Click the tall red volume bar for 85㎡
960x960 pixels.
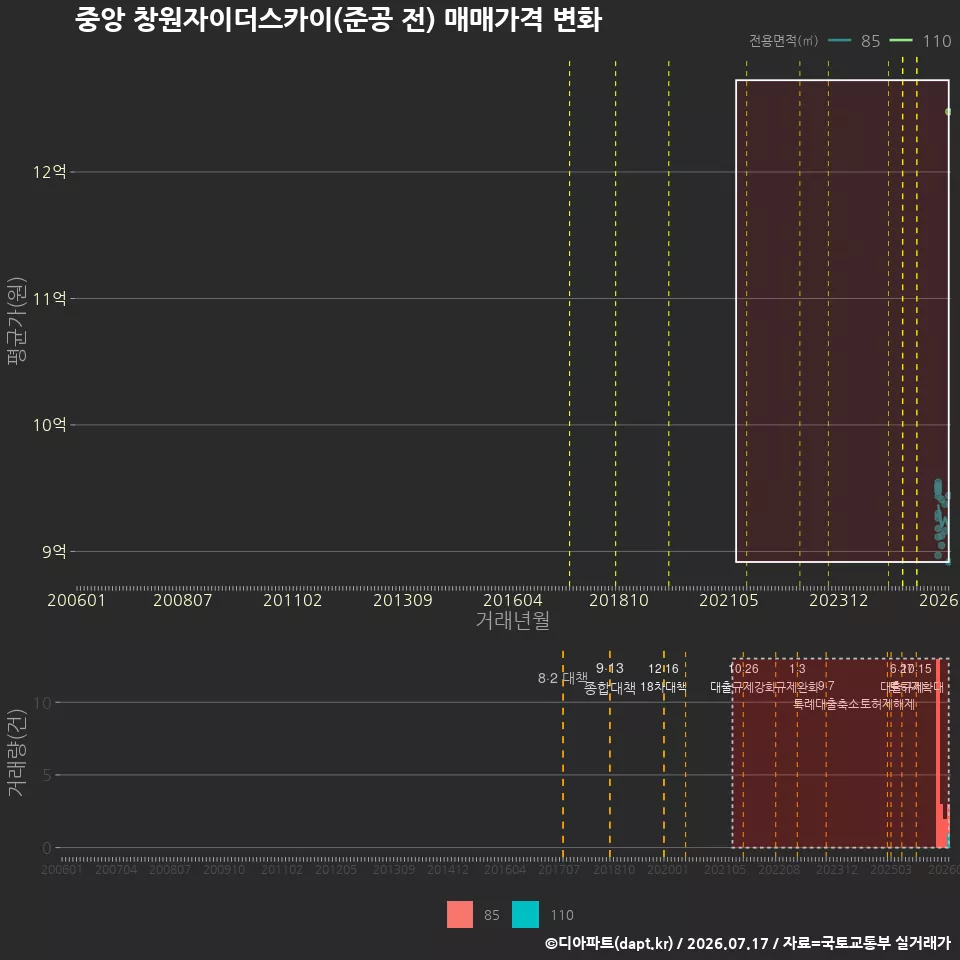pyautogui.click(x=939, y=753)
